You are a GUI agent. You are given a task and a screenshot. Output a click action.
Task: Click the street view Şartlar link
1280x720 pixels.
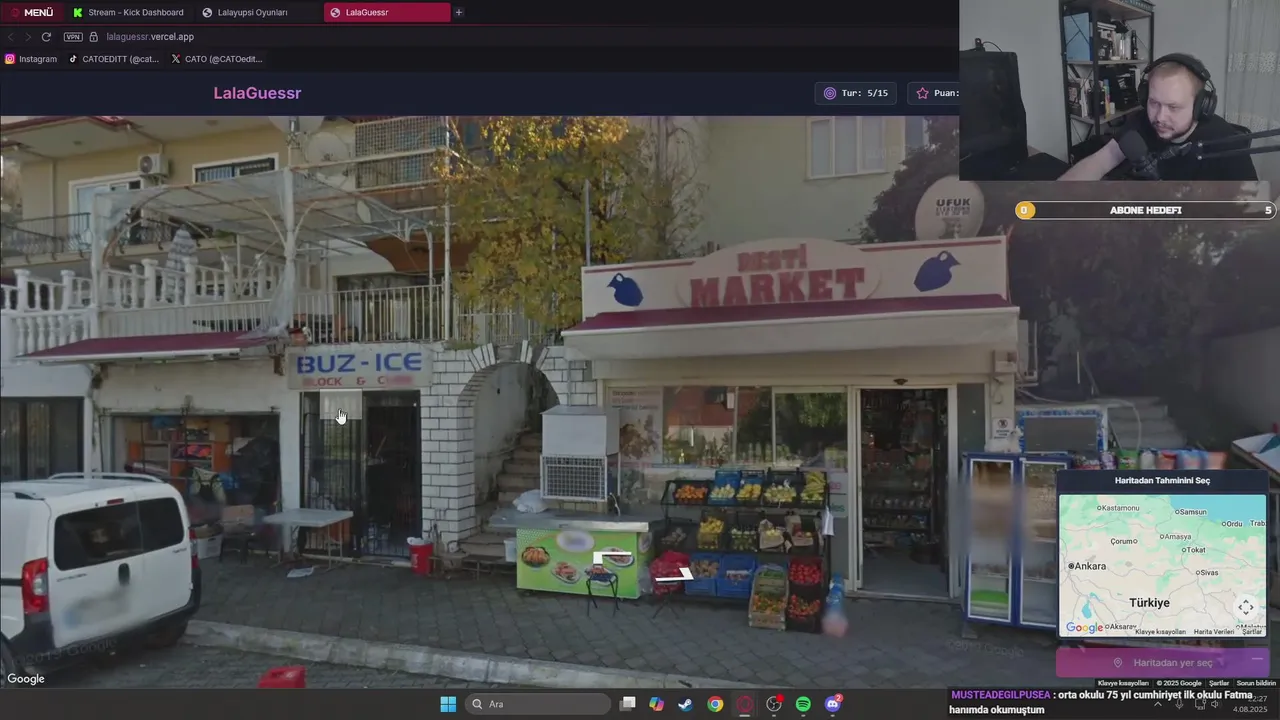[1219, 683]
